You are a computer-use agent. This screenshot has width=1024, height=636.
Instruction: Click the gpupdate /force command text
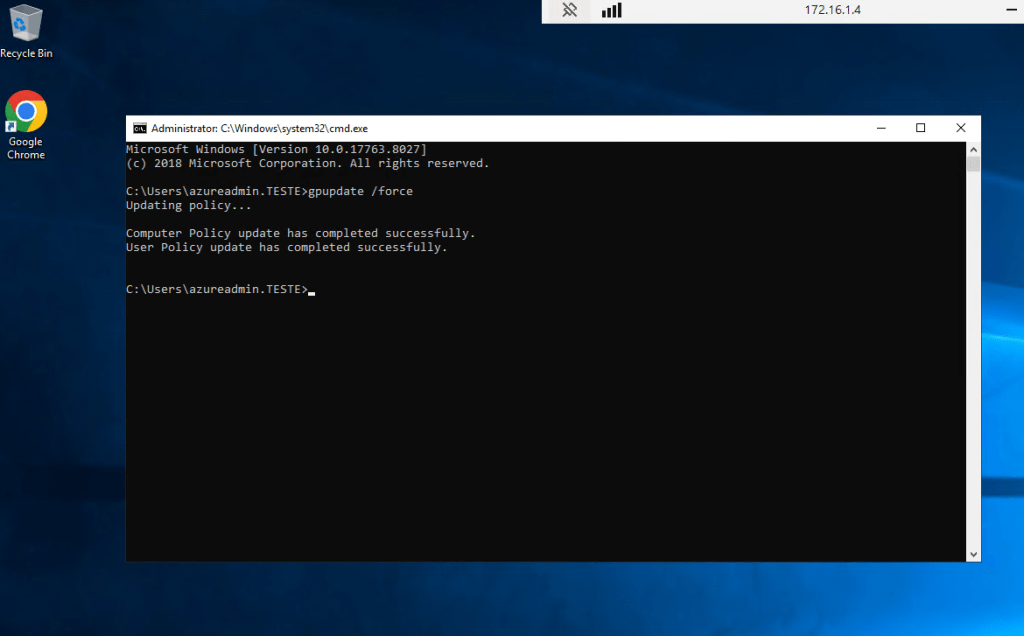click(363, 191)
